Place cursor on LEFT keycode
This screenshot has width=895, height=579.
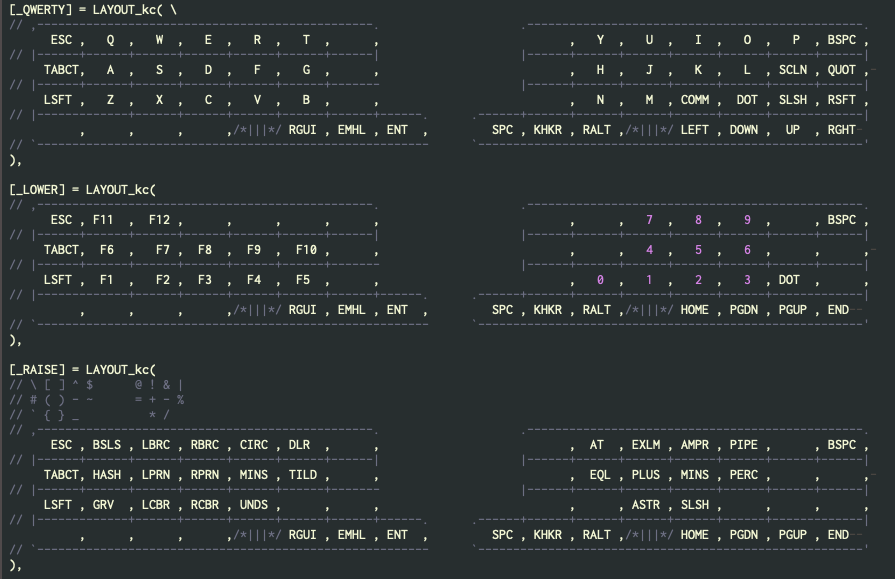695,130
